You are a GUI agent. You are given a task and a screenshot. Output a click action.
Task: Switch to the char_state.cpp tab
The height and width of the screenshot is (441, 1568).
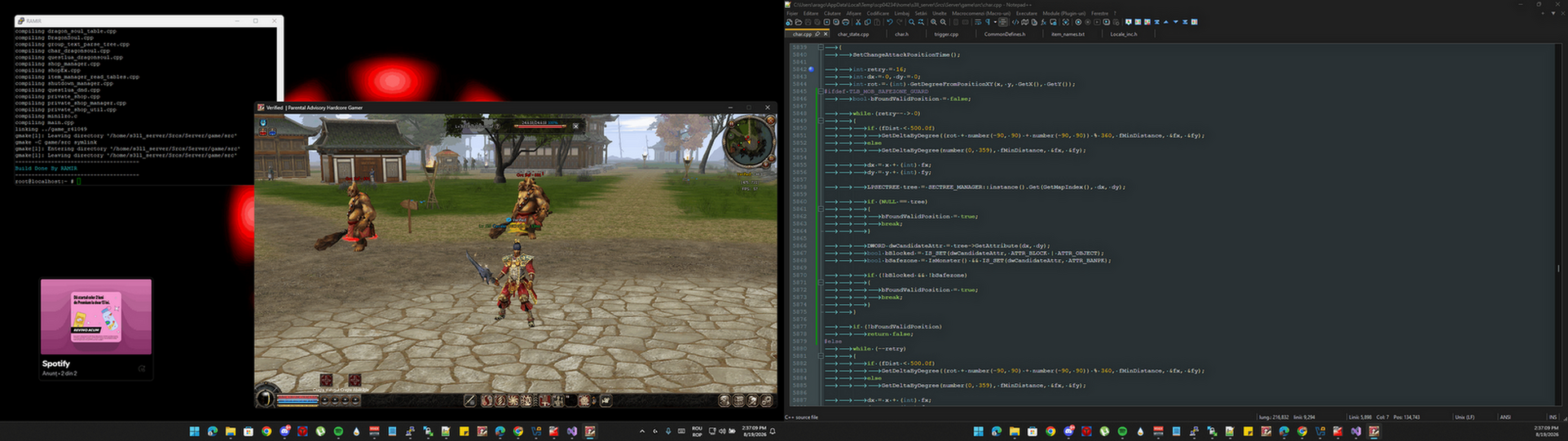(853, 34)
